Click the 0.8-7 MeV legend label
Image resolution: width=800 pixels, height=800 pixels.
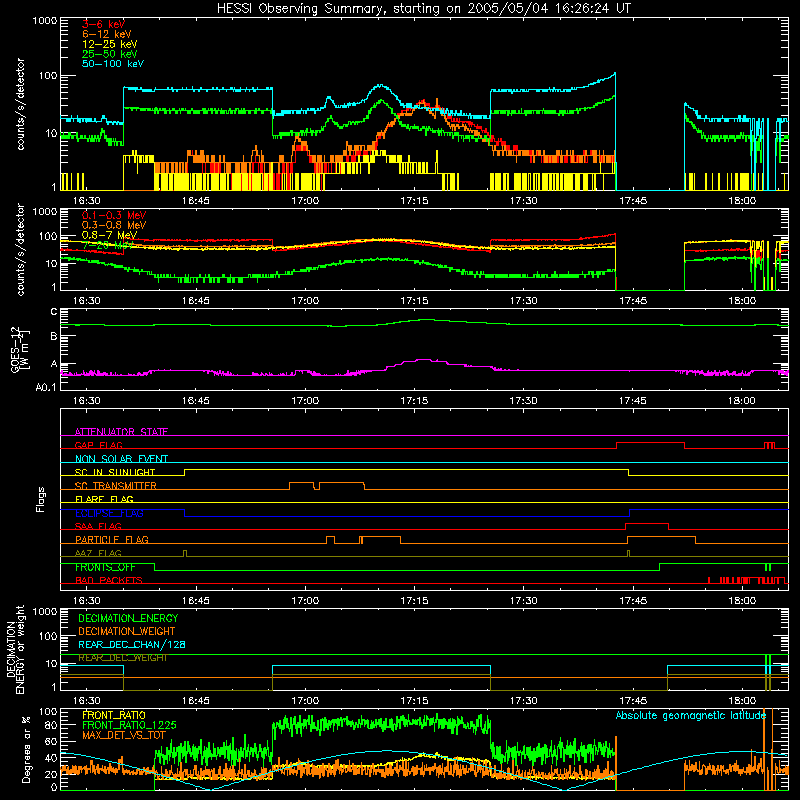point(109,235)
